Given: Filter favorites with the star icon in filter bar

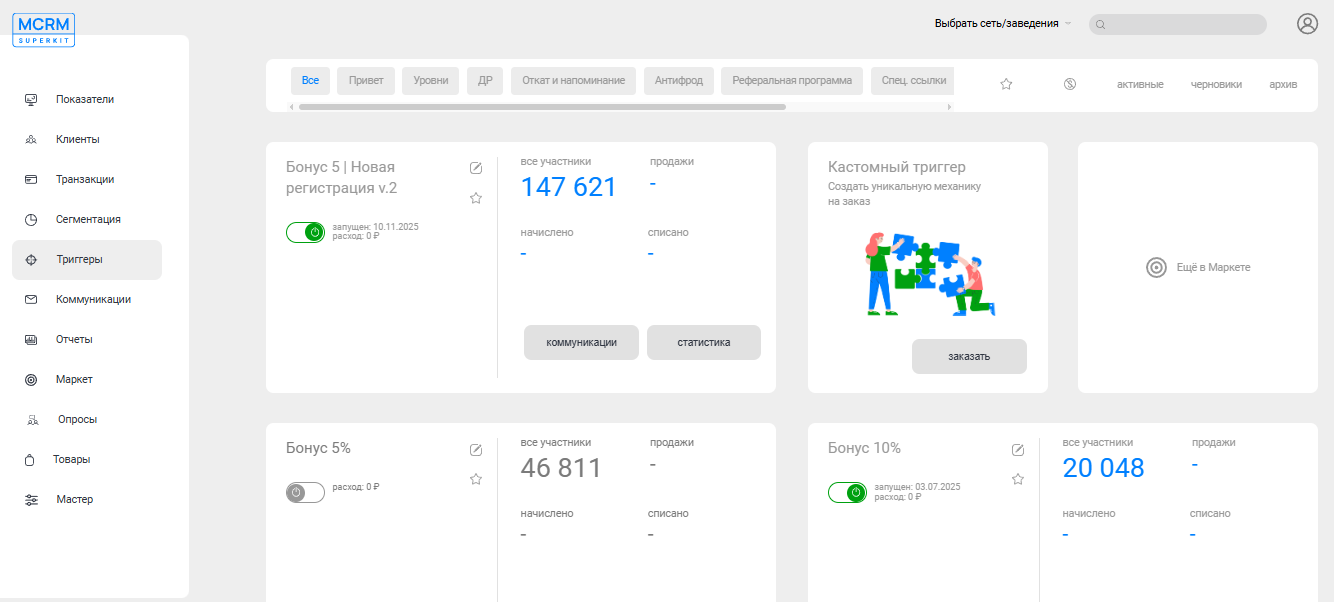Looking at the screenshot, I should point(1006,84).
